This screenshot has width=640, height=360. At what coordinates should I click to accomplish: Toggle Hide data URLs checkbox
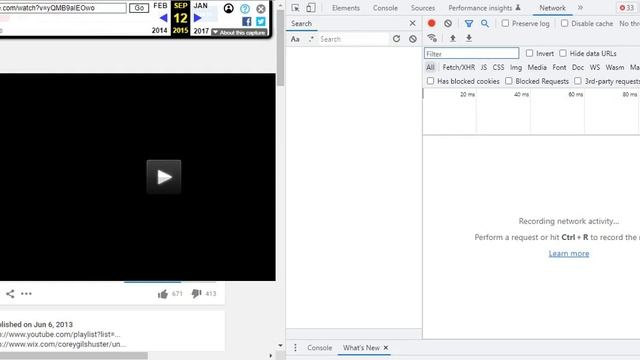point(563,53)
